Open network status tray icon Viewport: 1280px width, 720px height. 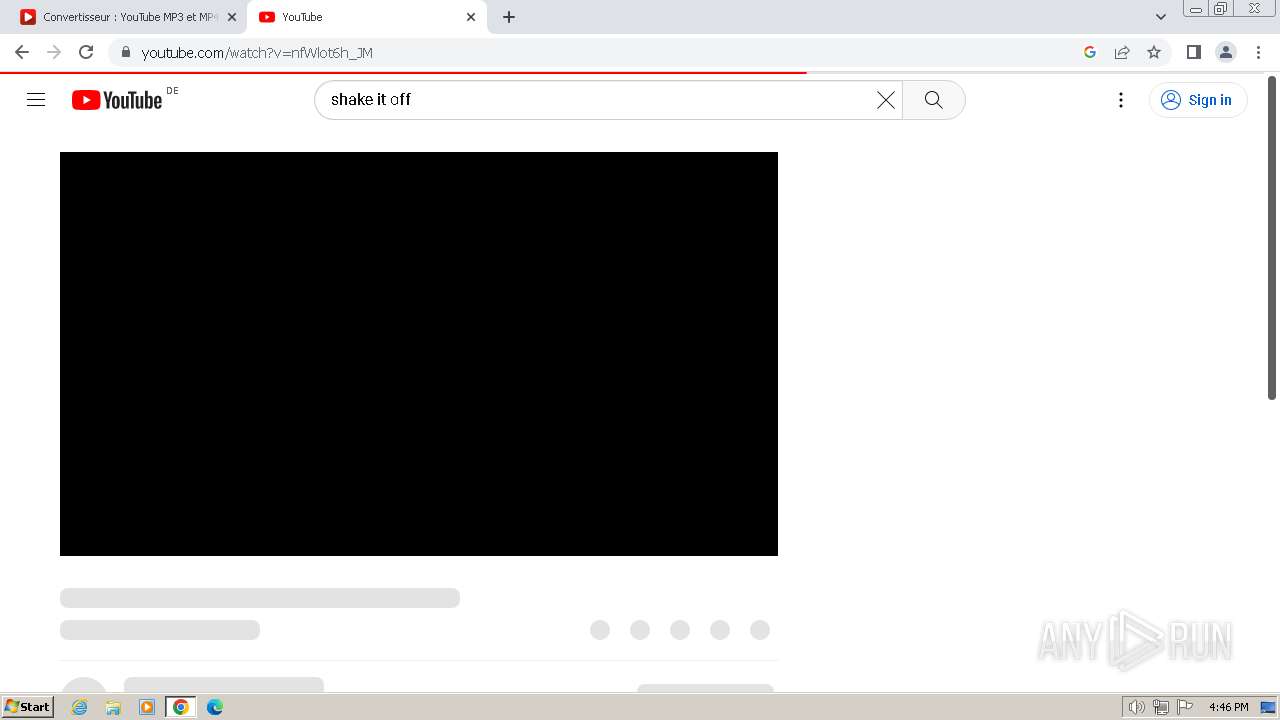[1161, 707]
